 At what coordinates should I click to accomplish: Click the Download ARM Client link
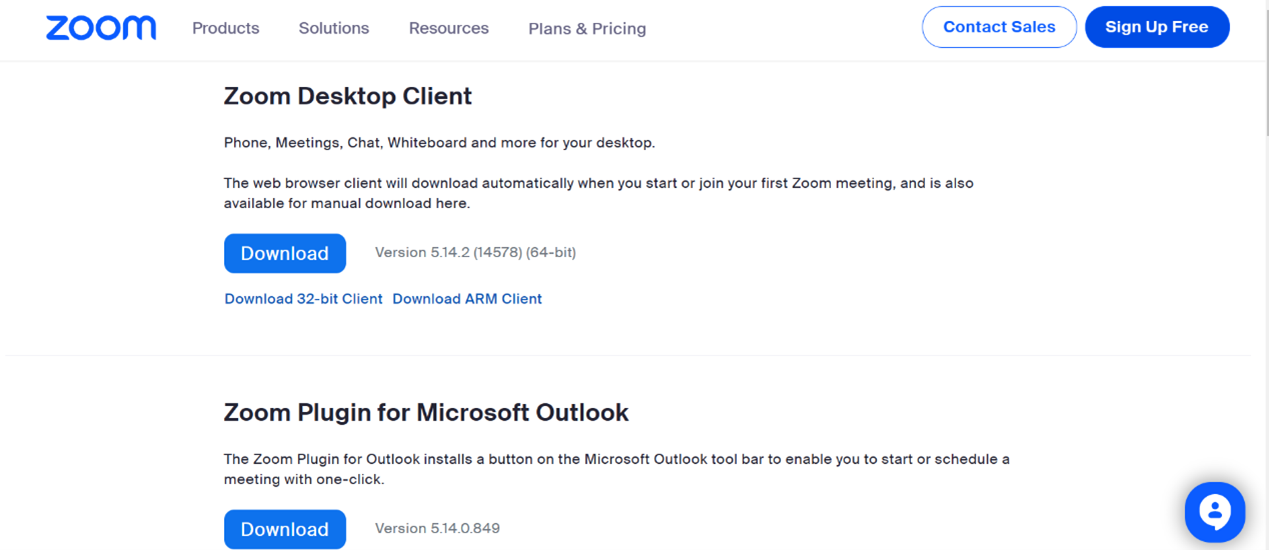(x=467, y=298)
